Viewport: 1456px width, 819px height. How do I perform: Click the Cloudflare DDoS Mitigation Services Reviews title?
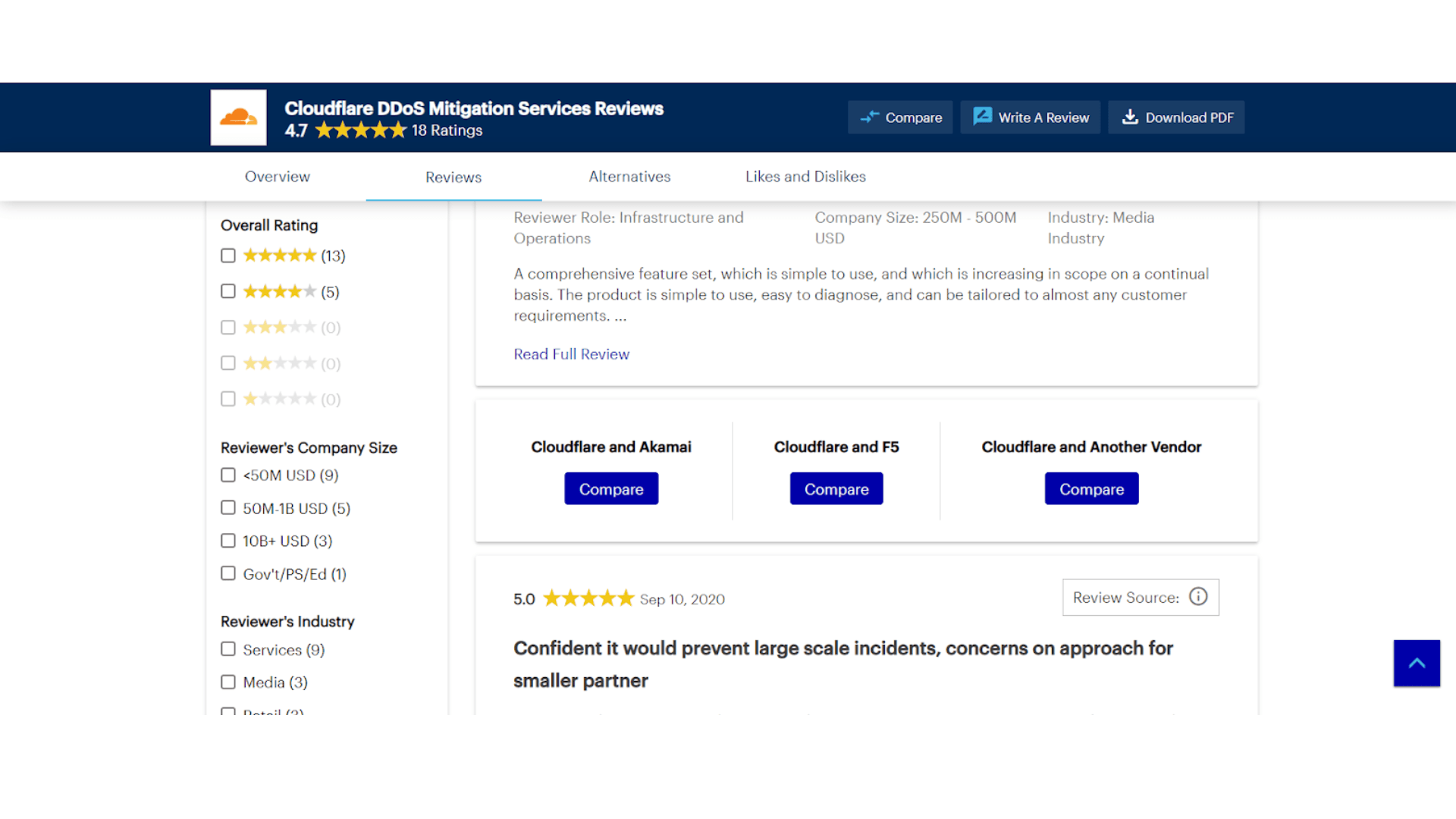pyautogui.click(x=474, y=108)
